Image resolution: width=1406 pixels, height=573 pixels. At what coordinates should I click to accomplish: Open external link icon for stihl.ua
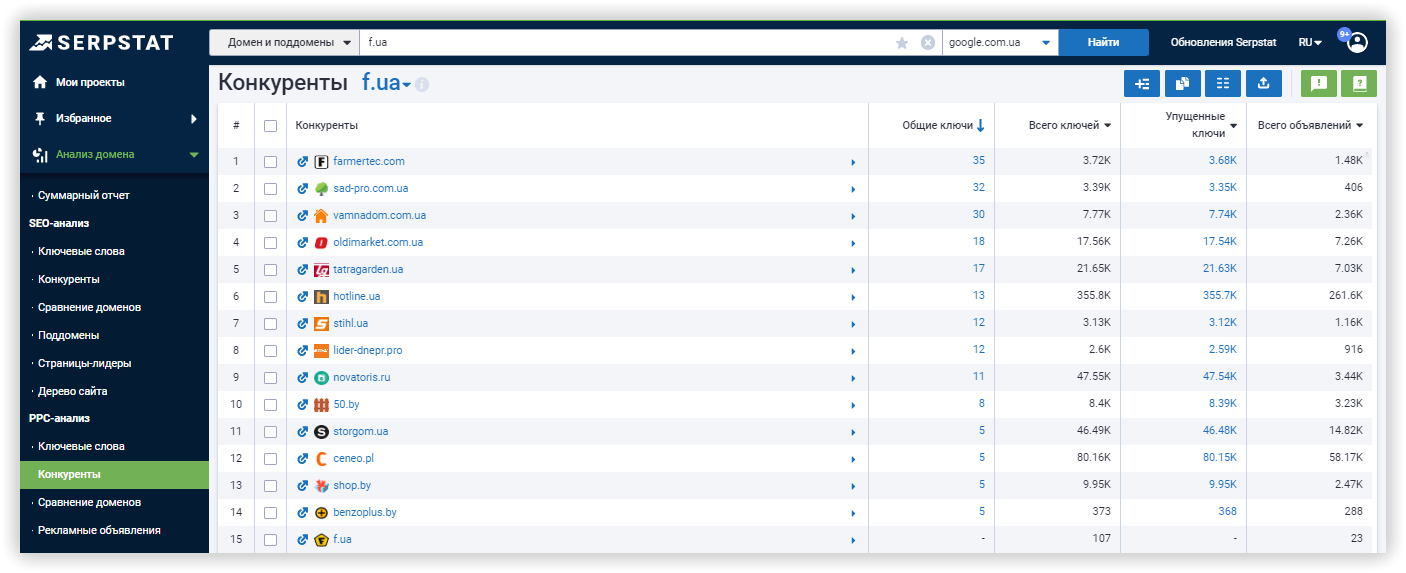[303, 324]
